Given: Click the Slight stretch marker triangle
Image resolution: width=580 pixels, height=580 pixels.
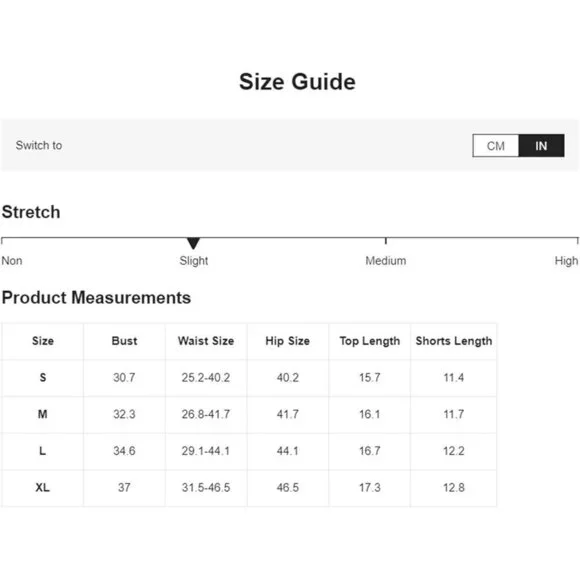Looking at the screenshot, I should click(193, 243).
